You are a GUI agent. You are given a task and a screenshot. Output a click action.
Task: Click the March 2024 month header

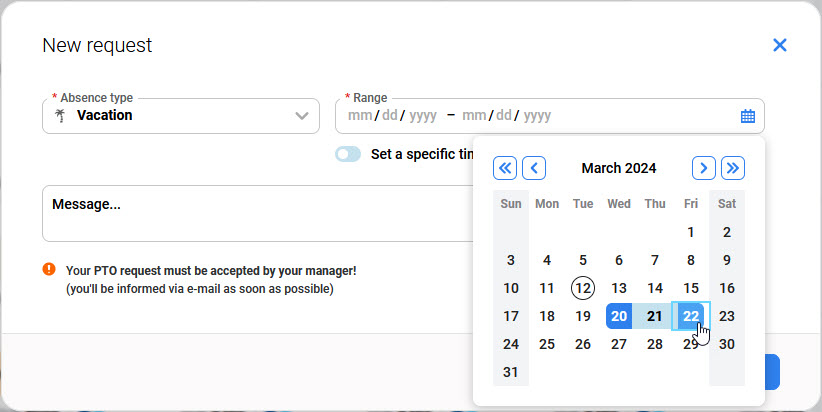pos(619,168)
